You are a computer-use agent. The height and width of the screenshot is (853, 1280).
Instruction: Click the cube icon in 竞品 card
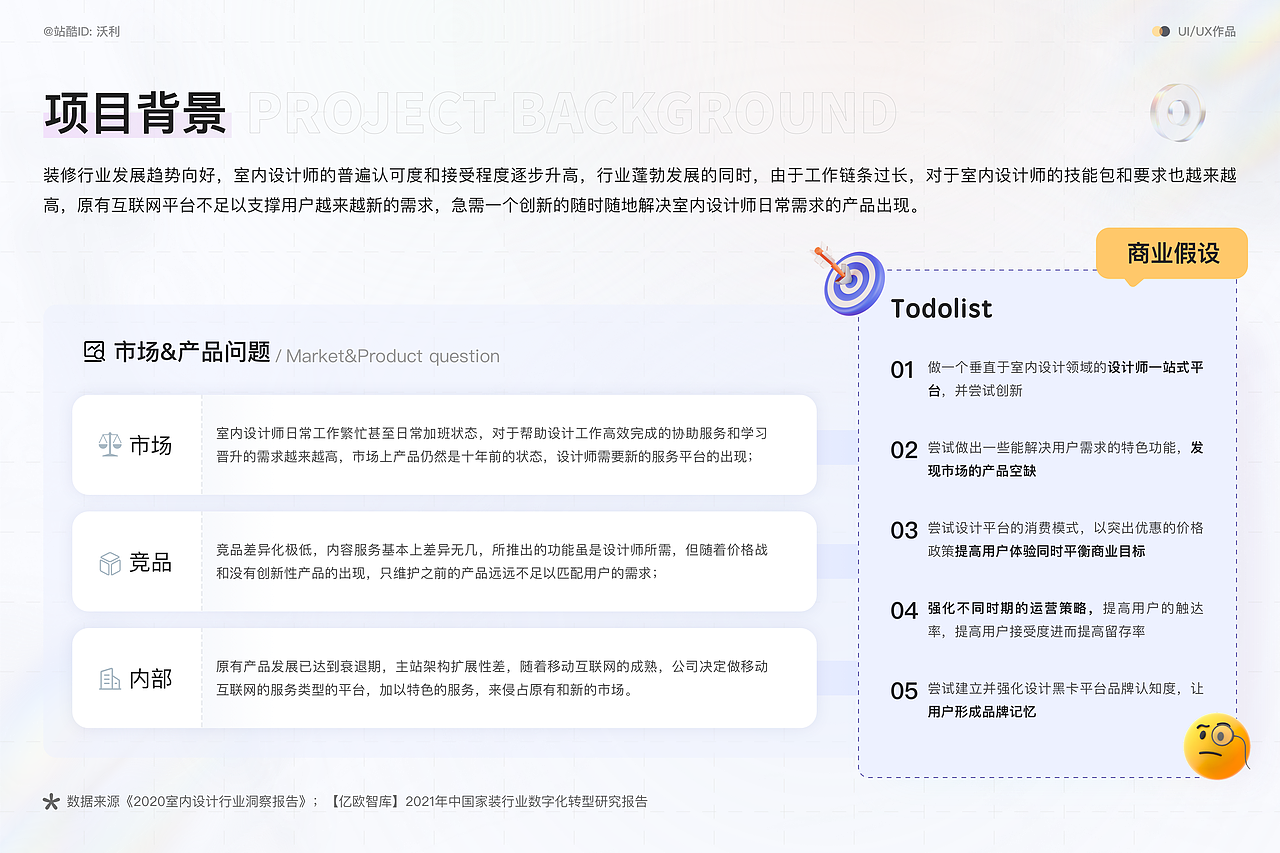tap(109, 563)
